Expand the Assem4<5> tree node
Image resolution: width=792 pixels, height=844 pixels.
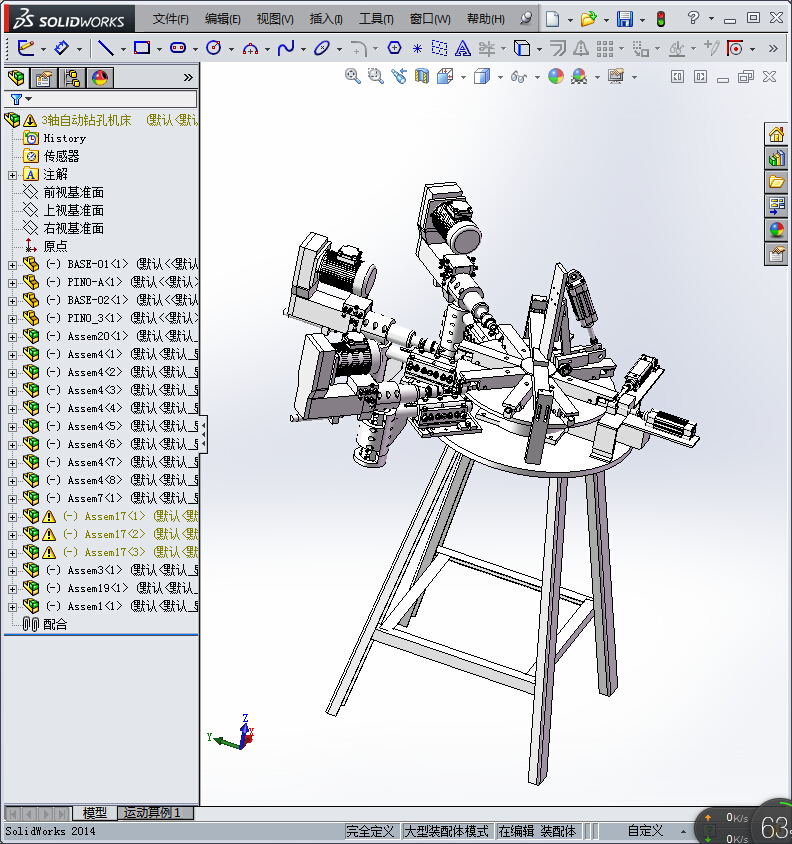click(12, 427)
